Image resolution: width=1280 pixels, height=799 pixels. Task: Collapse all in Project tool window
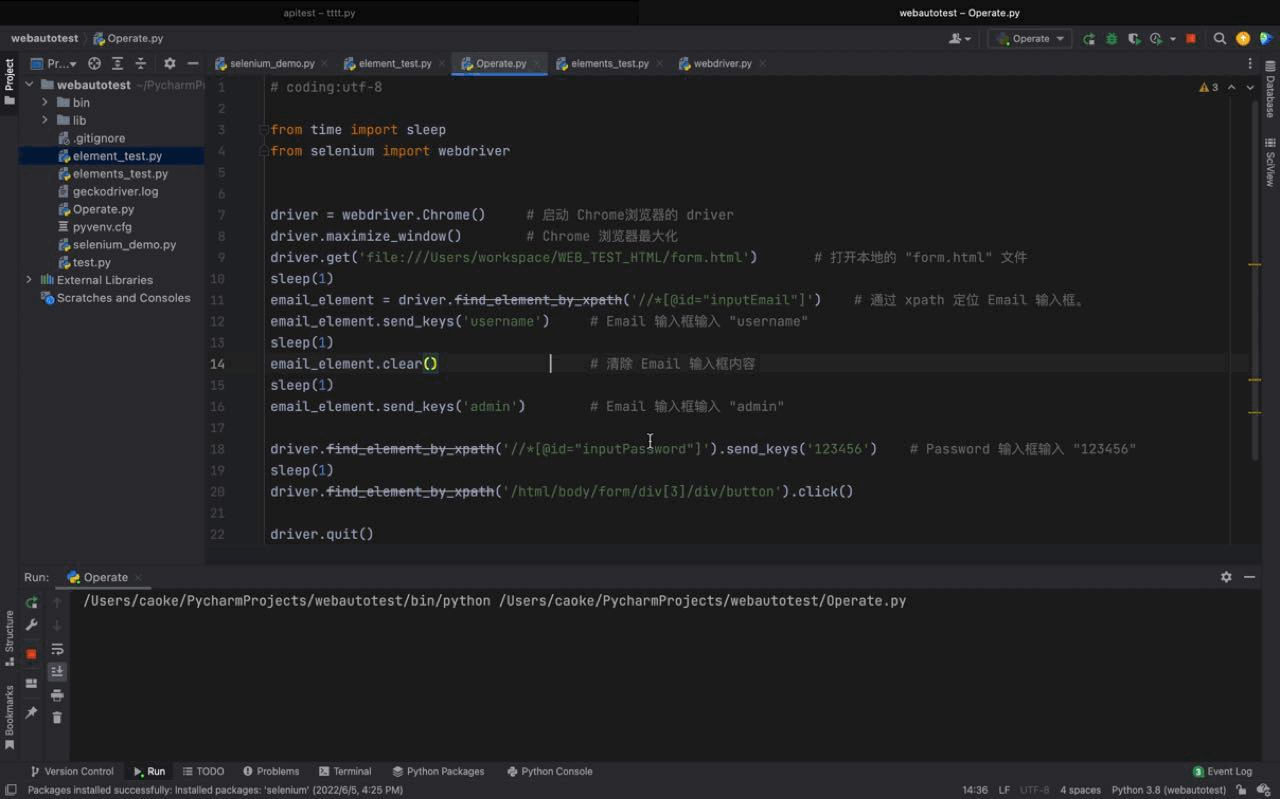coord(141,64)
